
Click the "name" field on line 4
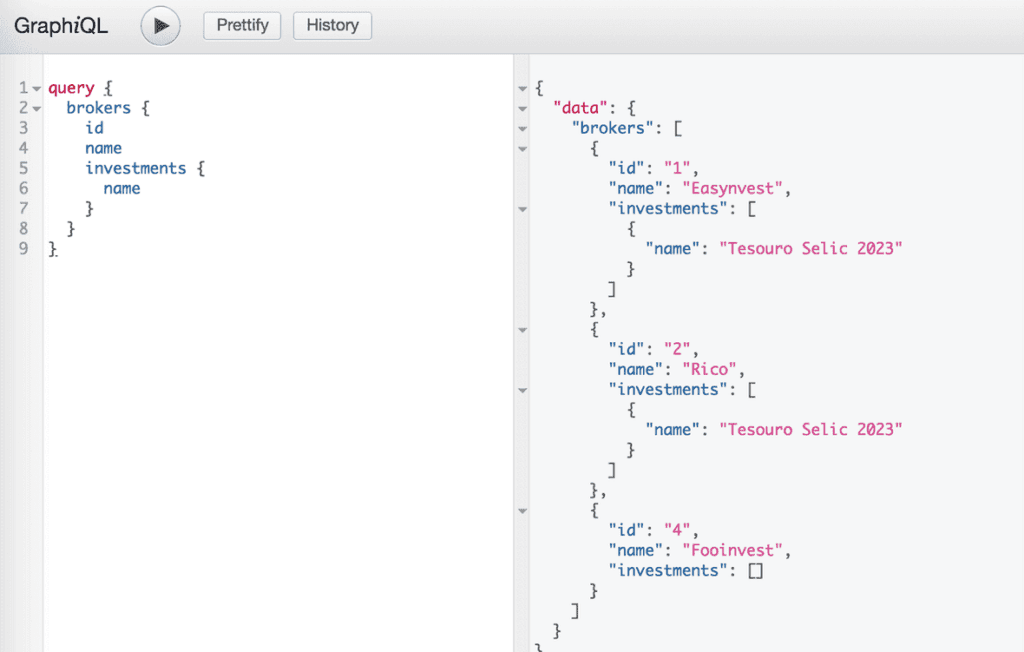pos(103,148)
